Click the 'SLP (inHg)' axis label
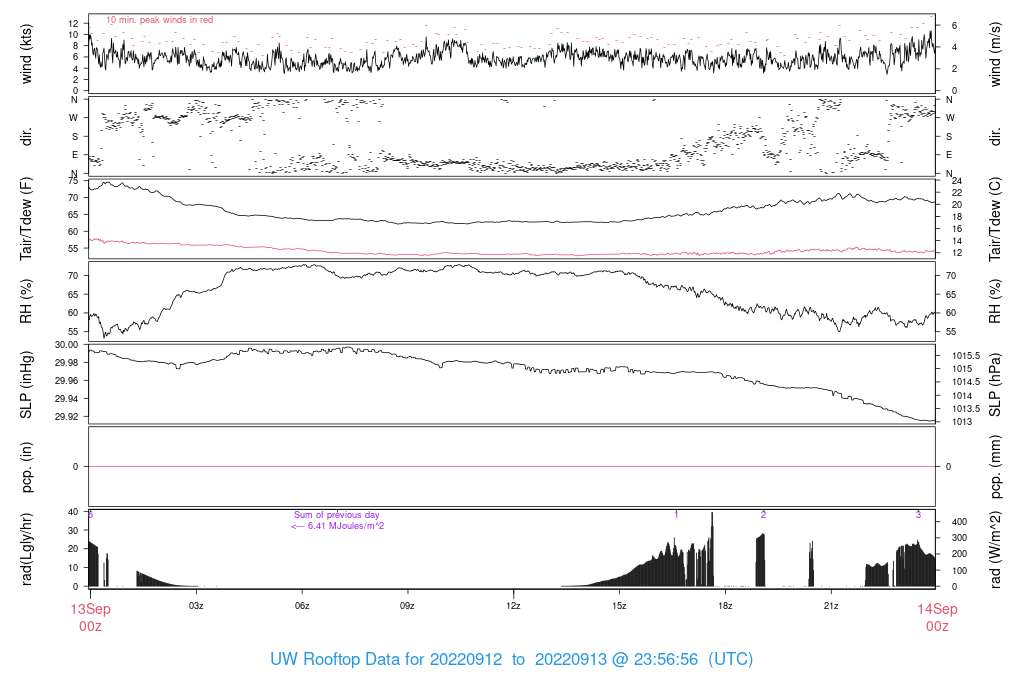This screenshot has height=700, width=1024. coord(26,385)
